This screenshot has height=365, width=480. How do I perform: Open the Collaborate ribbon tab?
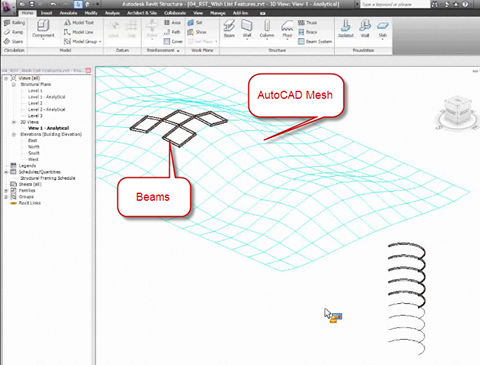click(175, 13)
